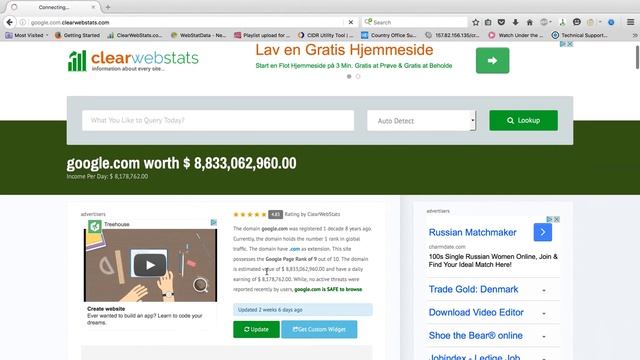
Task: Click the google.com worth heading
Action: 181,163
